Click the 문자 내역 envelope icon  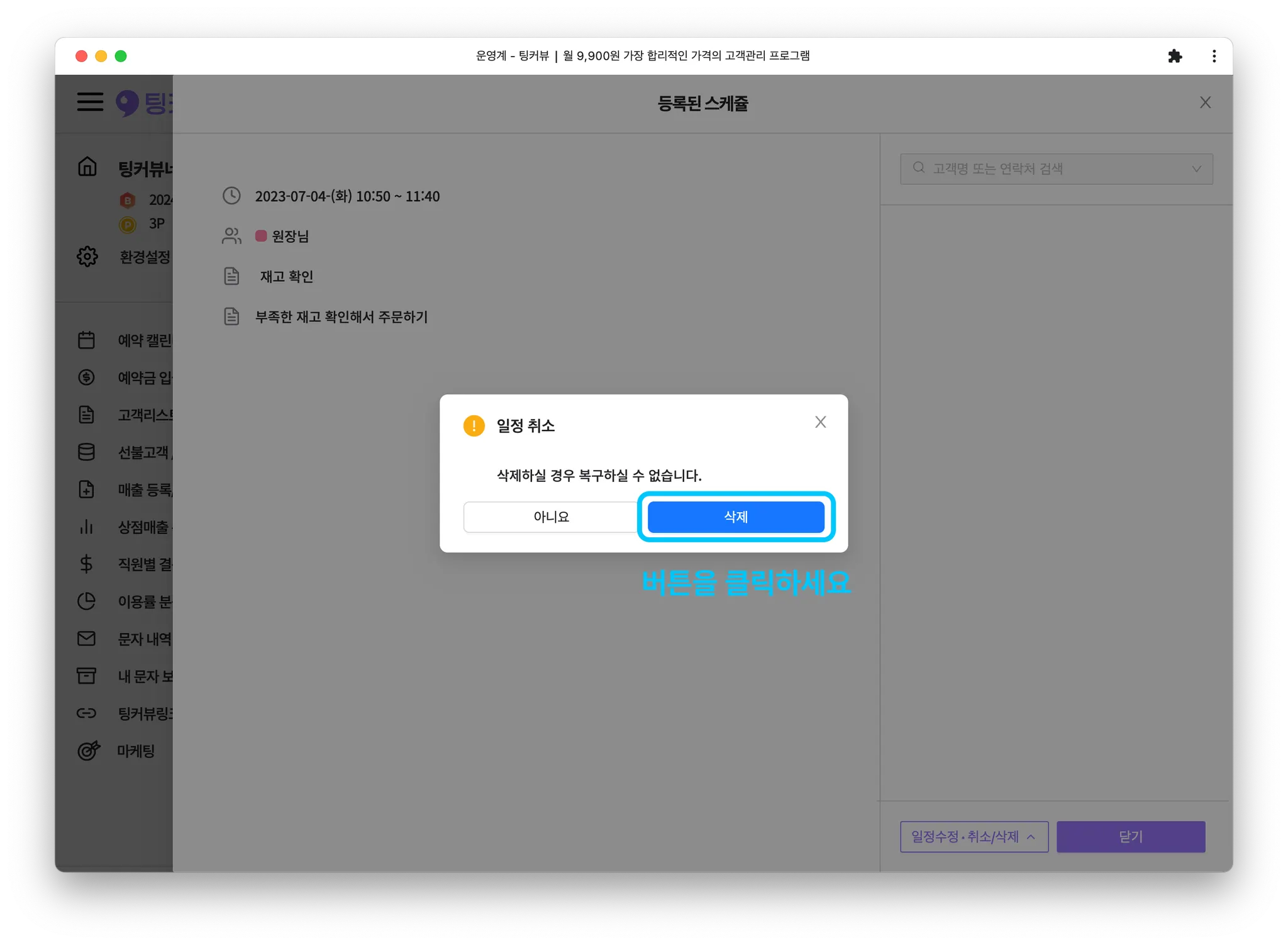click(87, 639)
